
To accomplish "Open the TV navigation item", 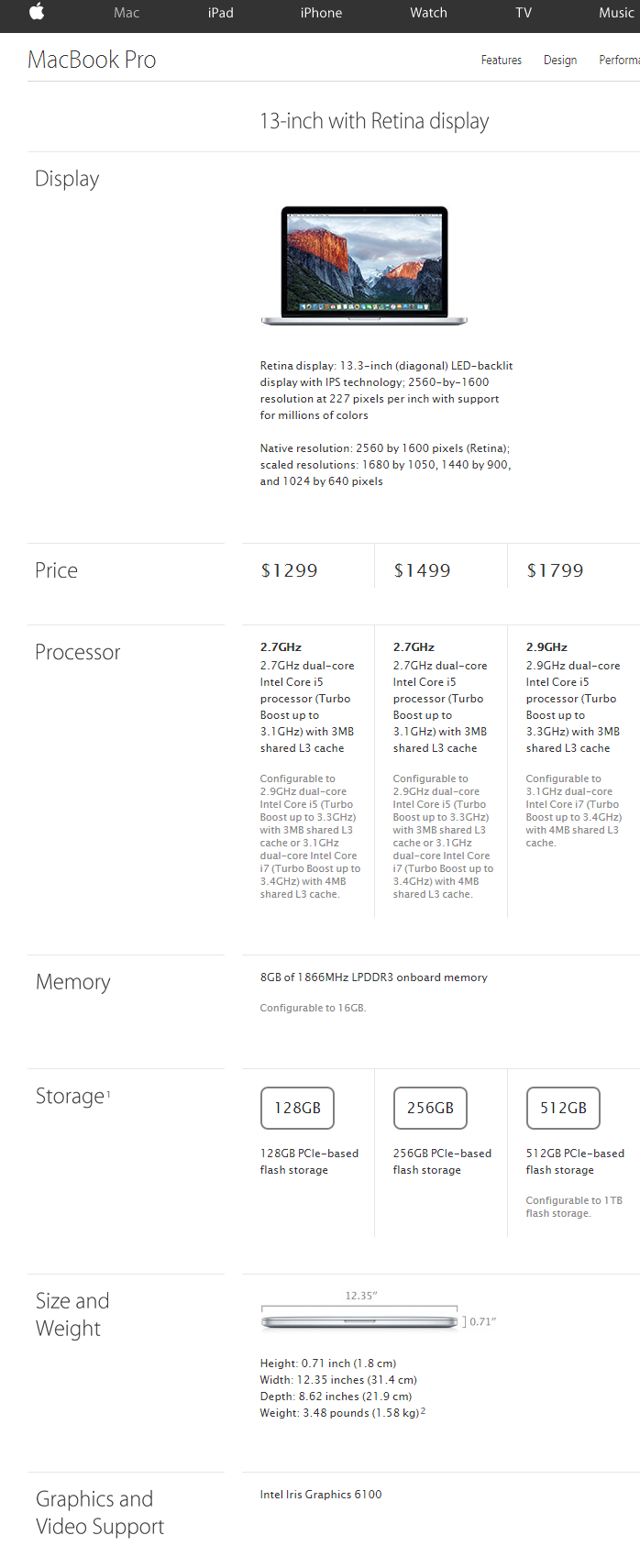I will pyautogui.click(x=524, y=13).
